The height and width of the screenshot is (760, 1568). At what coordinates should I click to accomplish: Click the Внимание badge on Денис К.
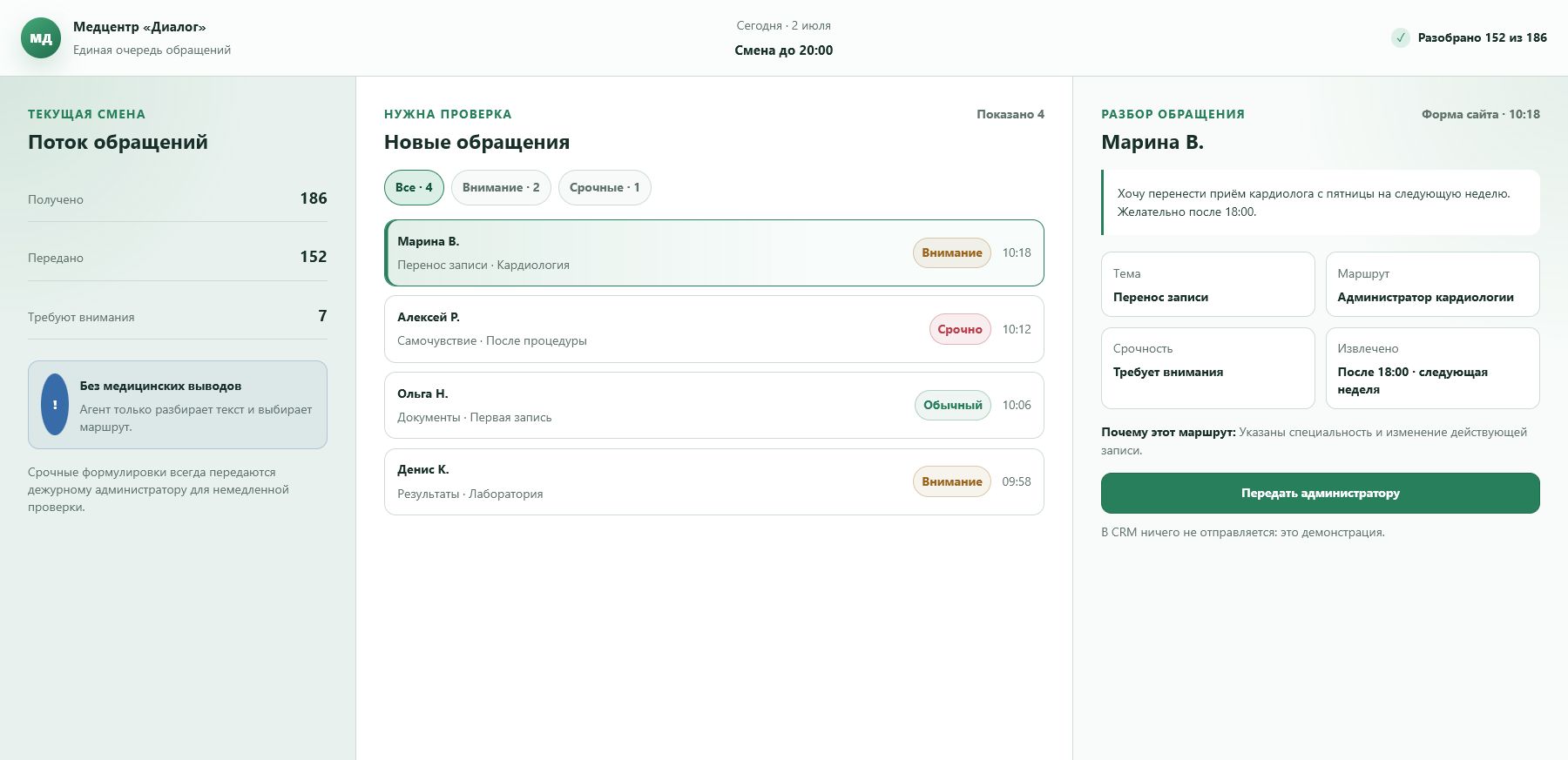coord(952,481)
